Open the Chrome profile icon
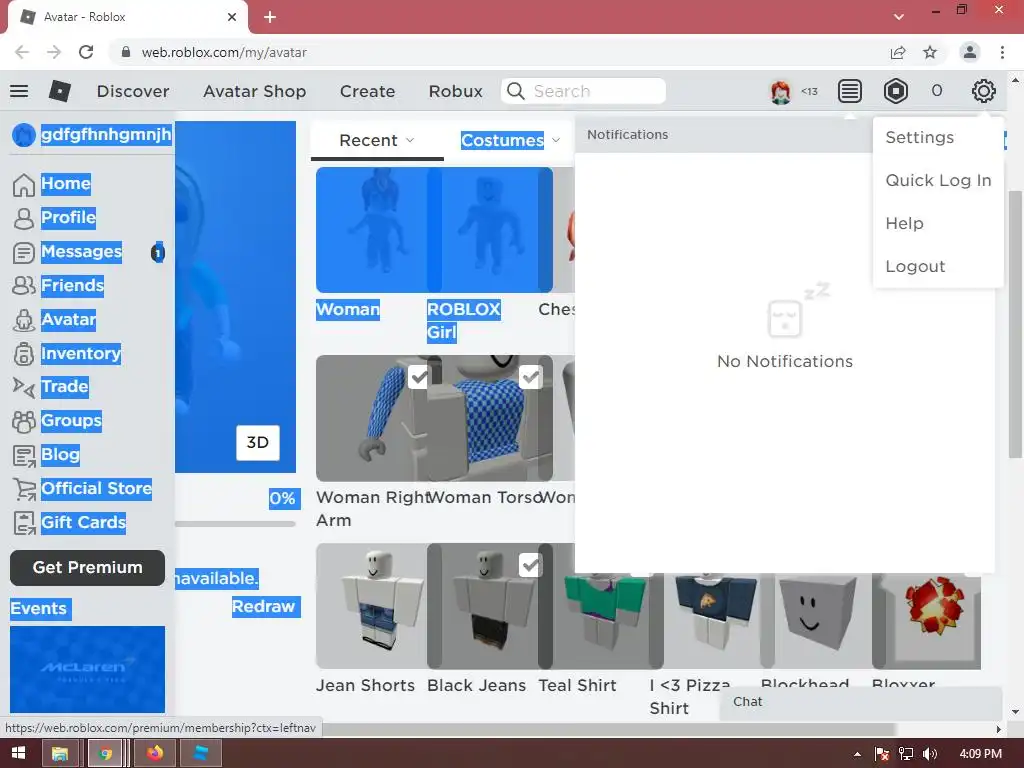This screenshot has height=768, width=1024. click(970, 52)
